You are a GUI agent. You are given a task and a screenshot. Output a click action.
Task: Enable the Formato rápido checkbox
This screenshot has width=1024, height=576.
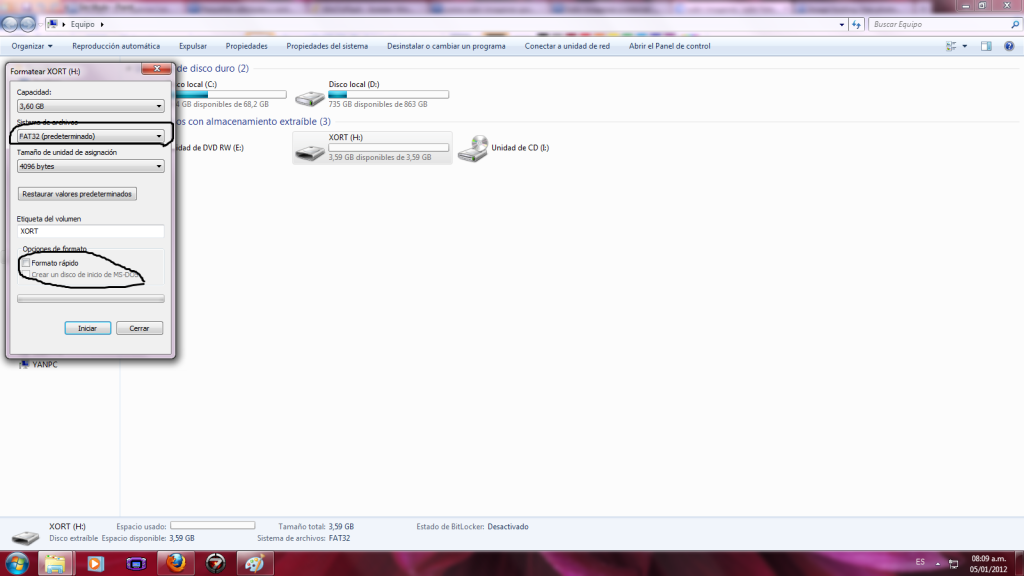click(26, 263)
